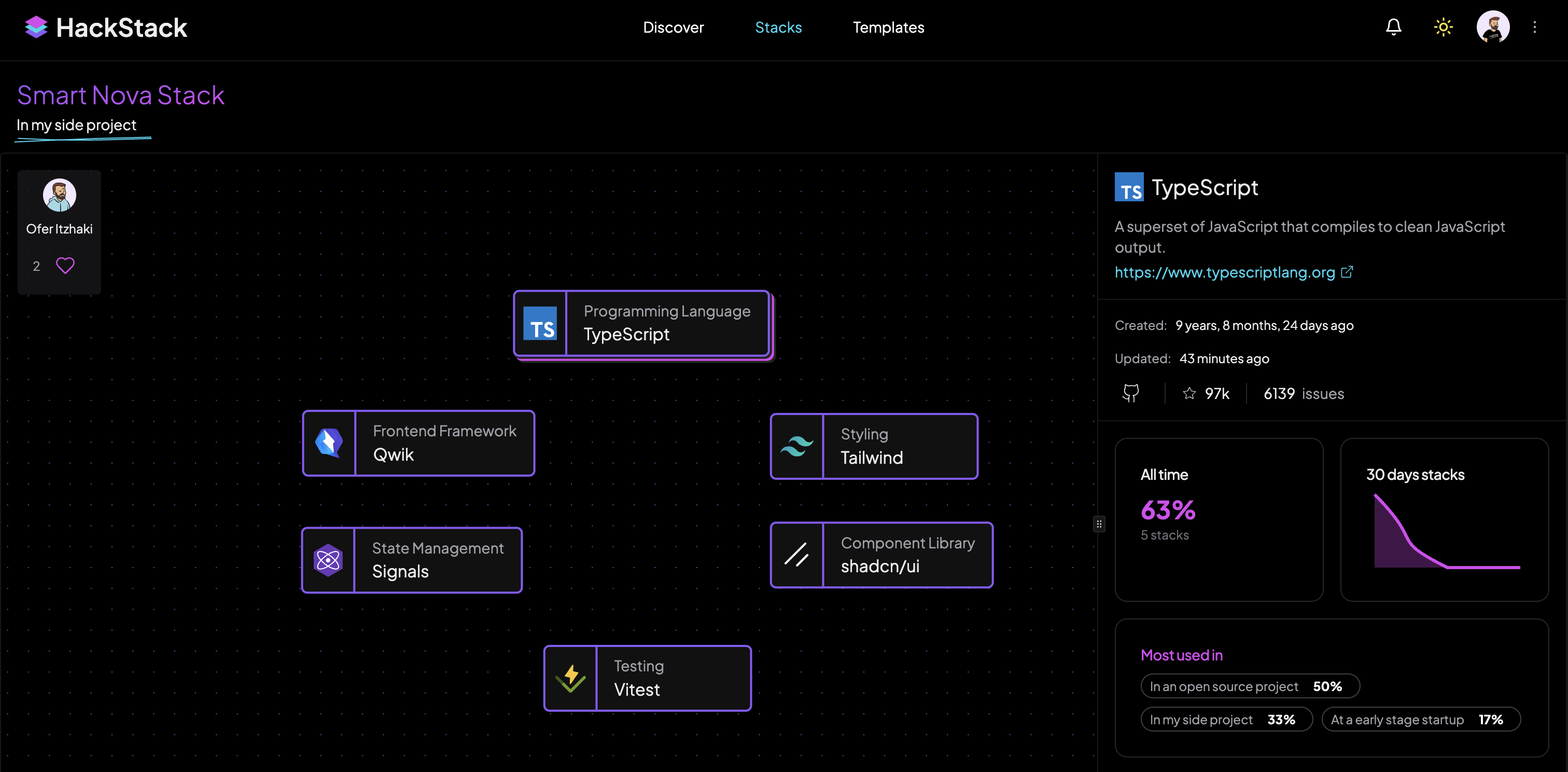Visit the typescriptlang.org link

pyautogui.click(x=1225, y=272)
